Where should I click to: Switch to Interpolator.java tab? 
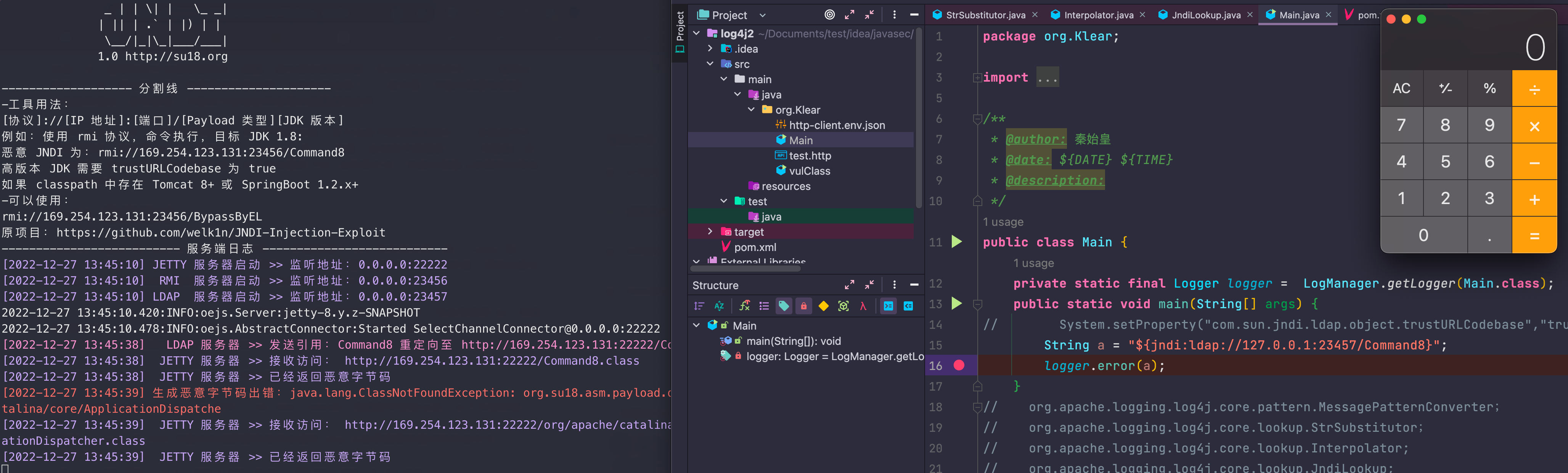pyautogui.click(x=1099, y=15)
